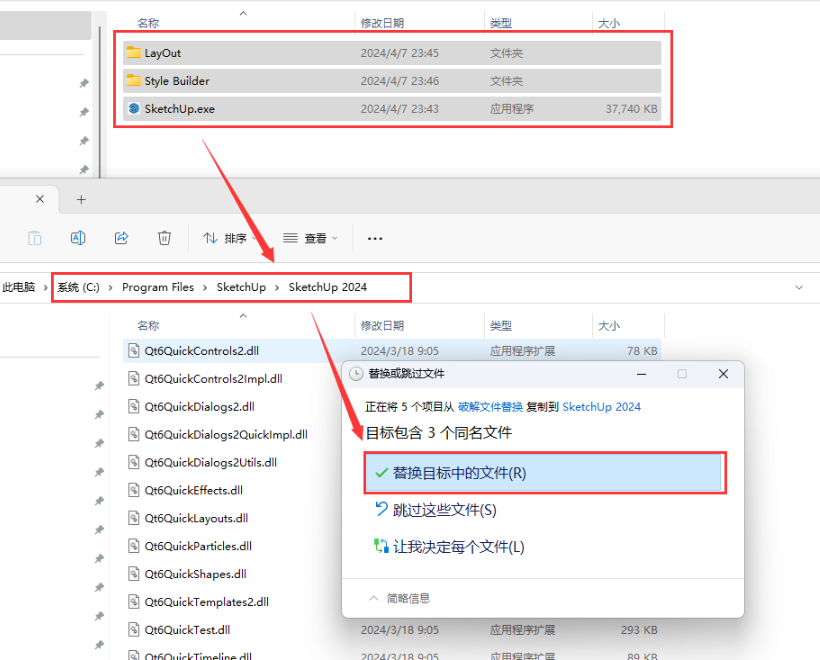Open the SketchUp 2024 destination link in dialog
Image resolution: width=820 pixels, height=660 pixels.
point(601,407)
